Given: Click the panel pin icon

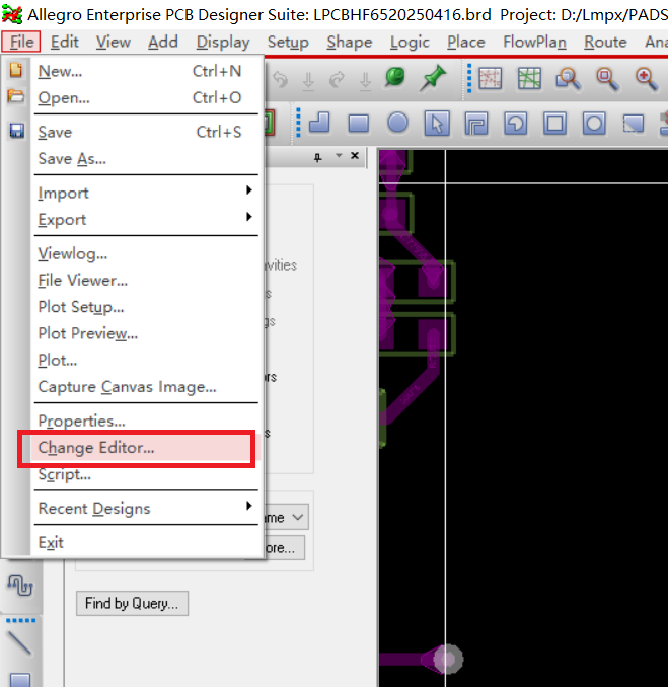Looking at the screenshot, I should tap(318, 157).
